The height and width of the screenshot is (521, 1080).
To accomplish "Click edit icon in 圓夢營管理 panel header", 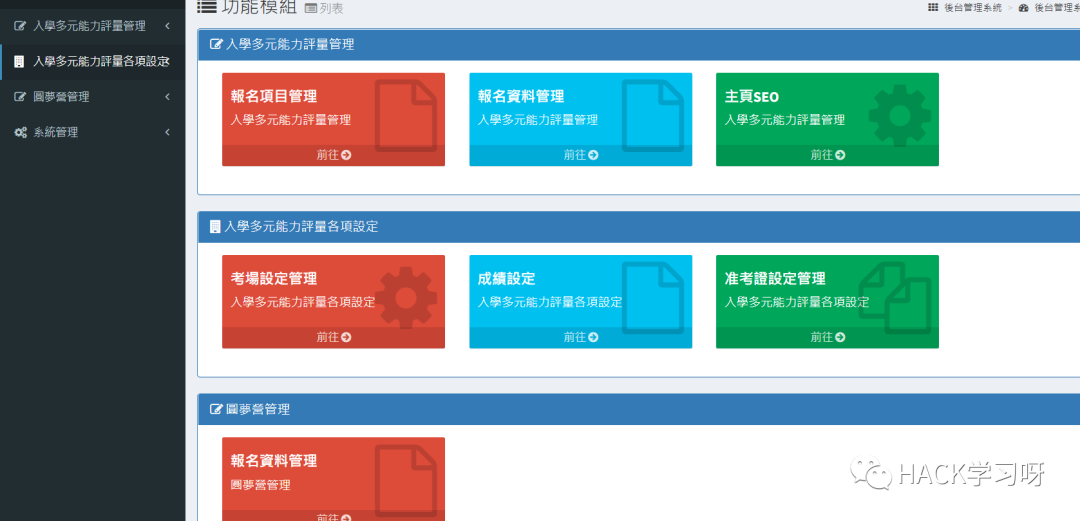I will click(x=216, y=409).
